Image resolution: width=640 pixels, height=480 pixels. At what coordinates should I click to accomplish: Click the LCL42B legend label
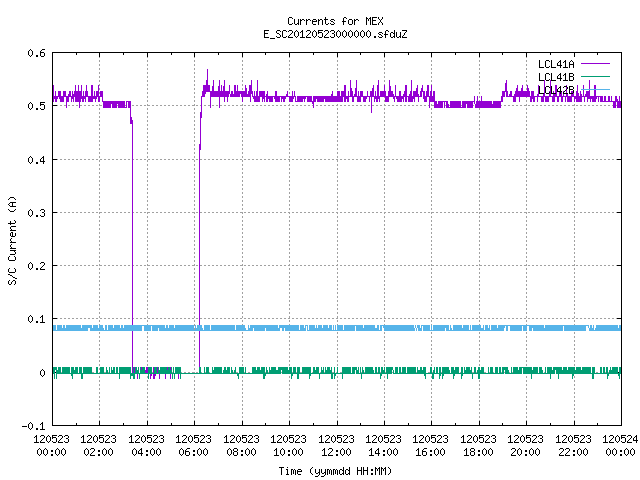(x=556, y=90)
